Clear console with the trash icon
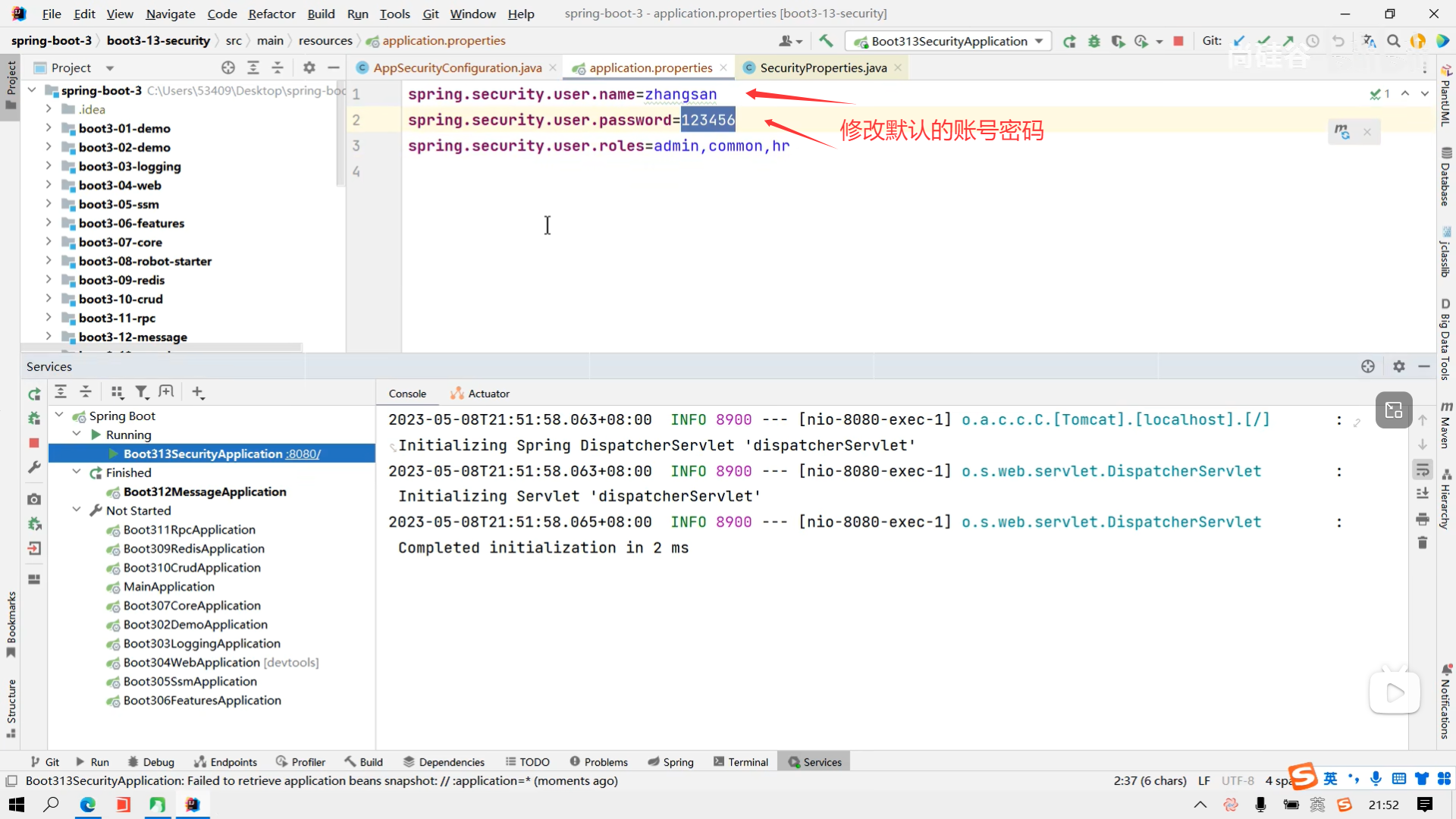The image size is (1456, 819). 1422,543
